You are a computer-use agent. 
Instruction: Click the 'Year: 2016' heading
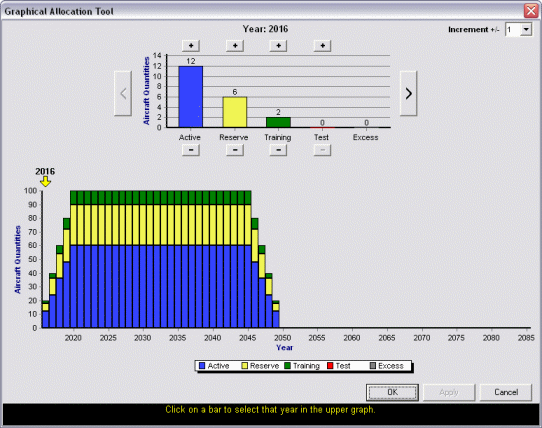265,29
